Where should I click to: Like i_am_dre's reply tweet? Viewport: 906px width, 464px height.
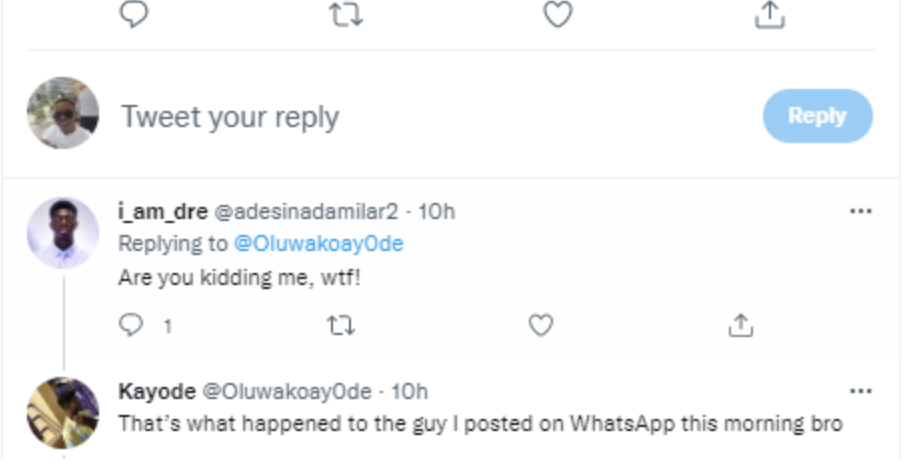tap(541, 325)
